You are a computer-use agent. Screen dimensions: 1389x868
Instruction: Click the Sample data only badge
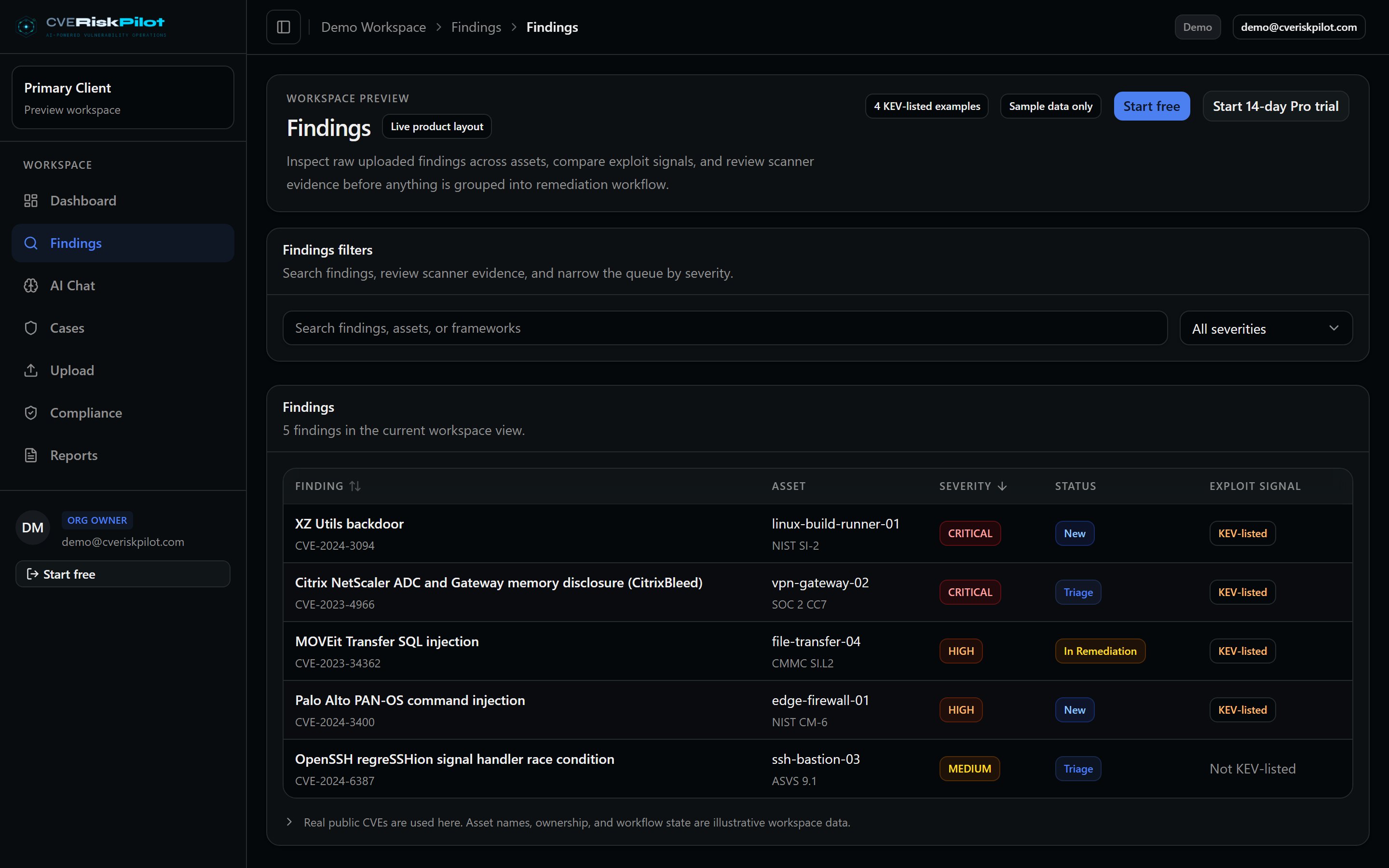pos(1050,106)
